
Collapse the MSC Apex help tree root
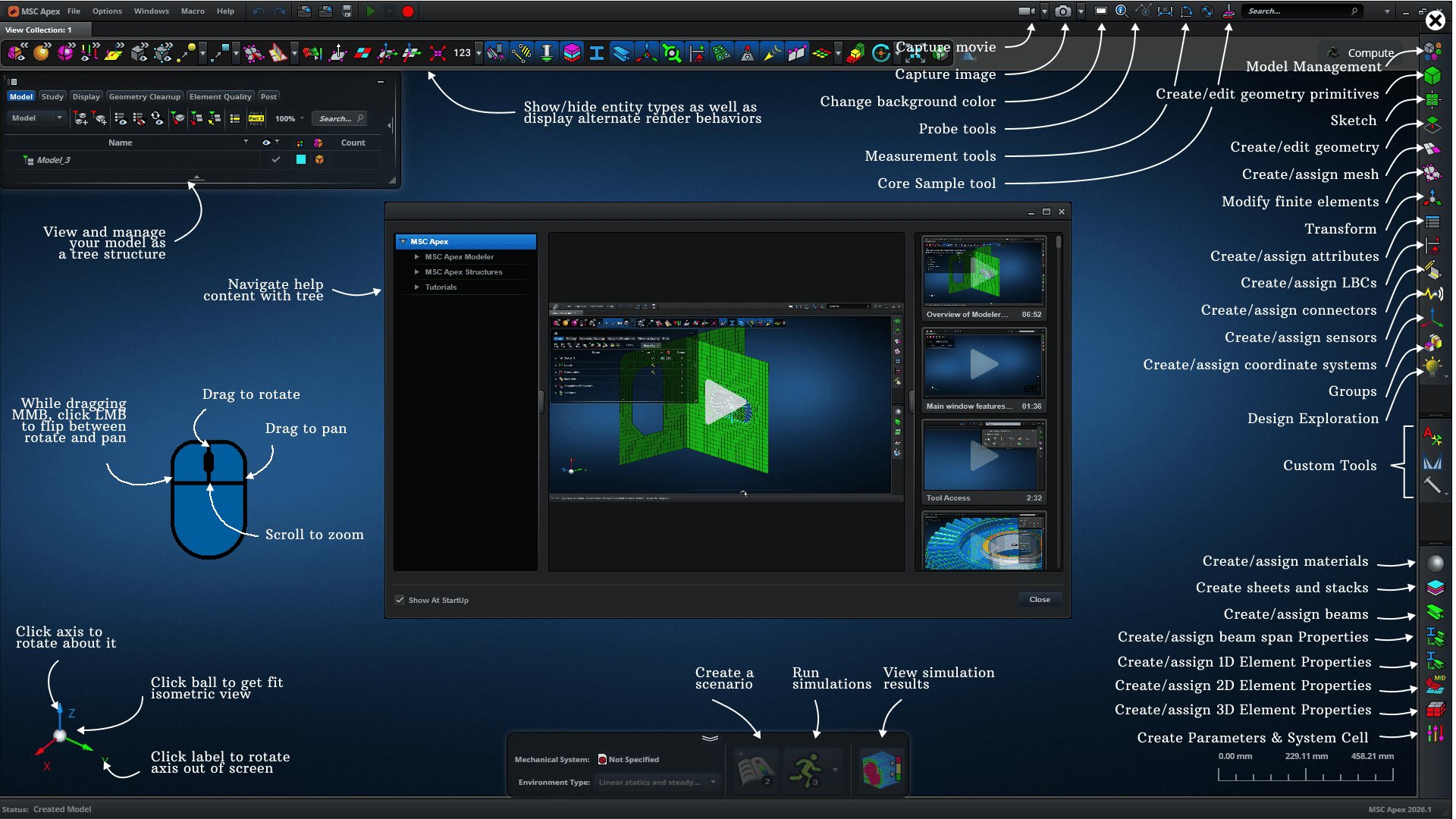click(x=403, y=242)
